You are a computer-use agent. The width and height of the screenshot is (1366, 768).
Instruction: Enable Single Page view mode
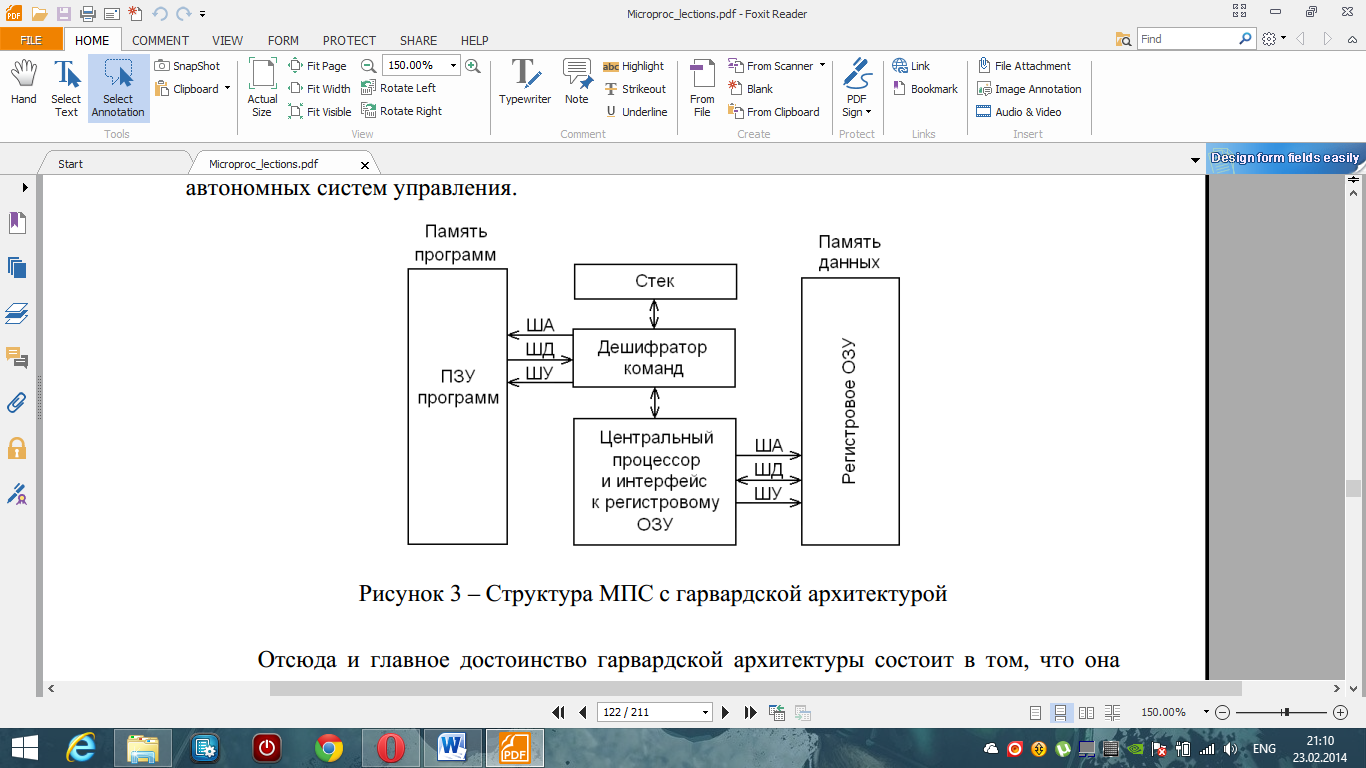tap(1036, 712)
